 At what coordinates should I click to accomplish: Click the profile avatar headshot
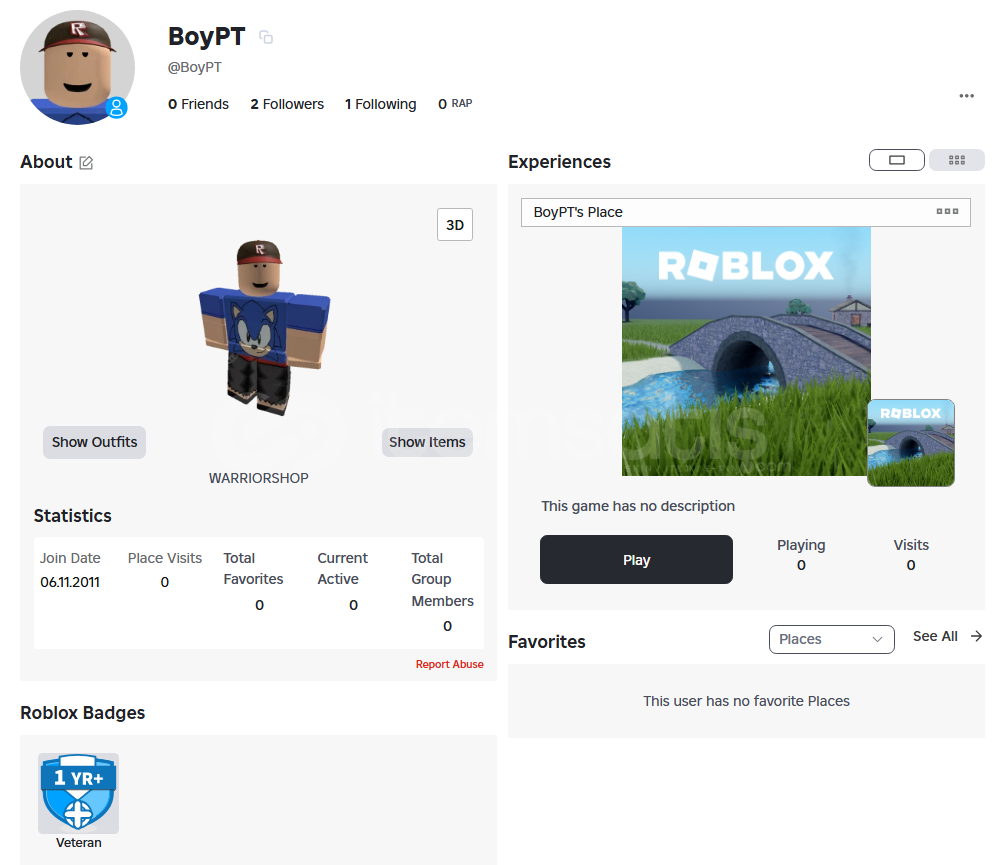pyautogui.click(x=77, y=67)
